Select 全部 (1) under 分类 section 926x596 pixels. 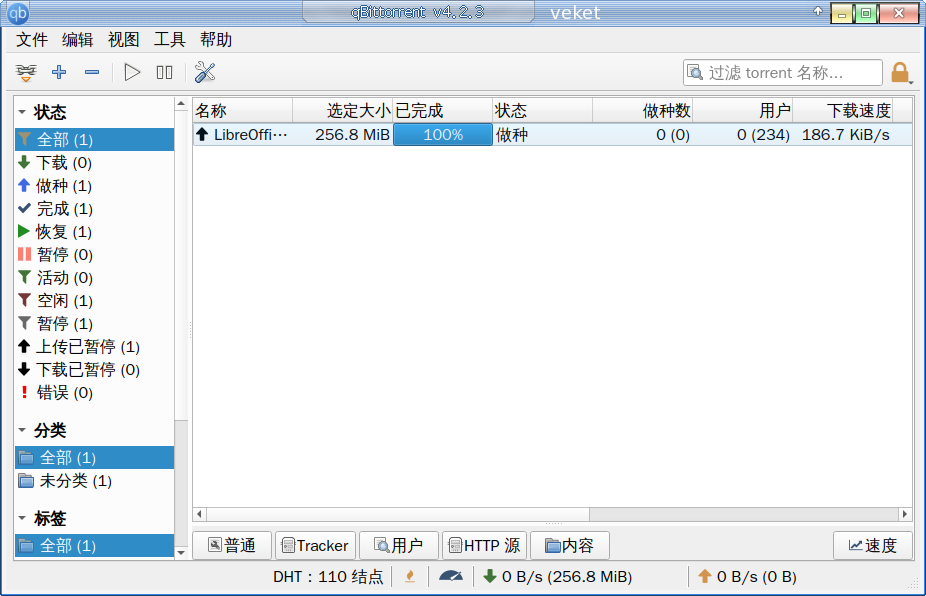click(94, 458)
